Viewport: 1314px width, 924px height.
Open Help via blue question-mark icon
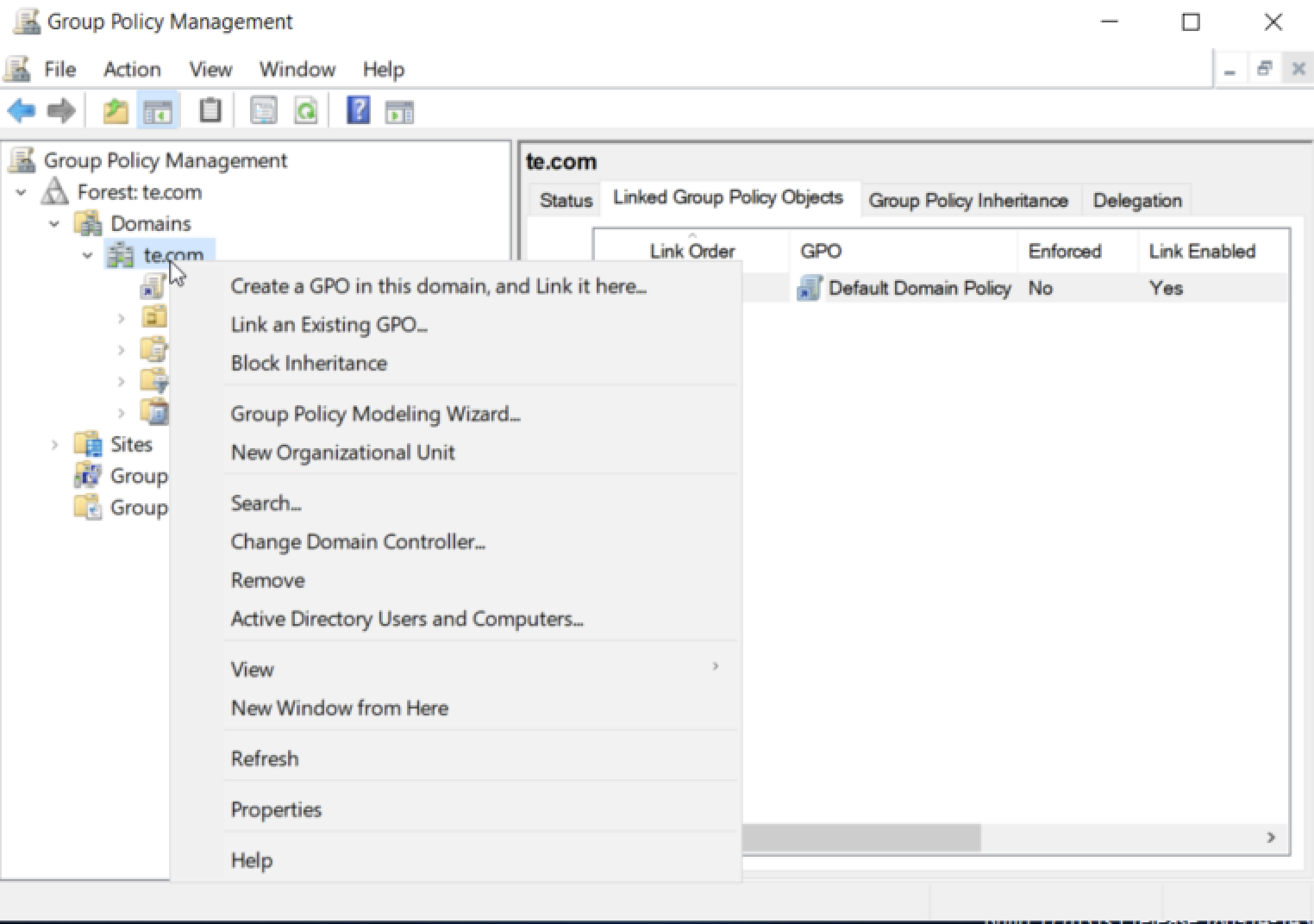(358, 110)
